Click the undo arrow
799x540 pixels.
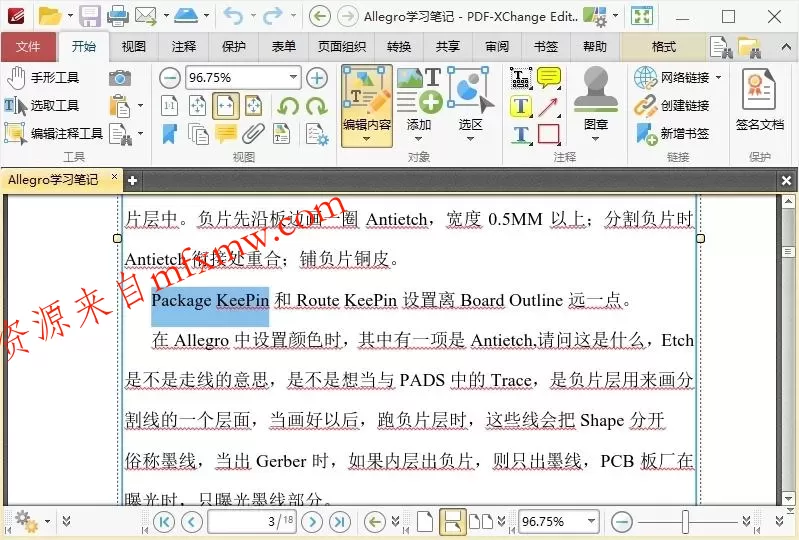pos(233,16)
